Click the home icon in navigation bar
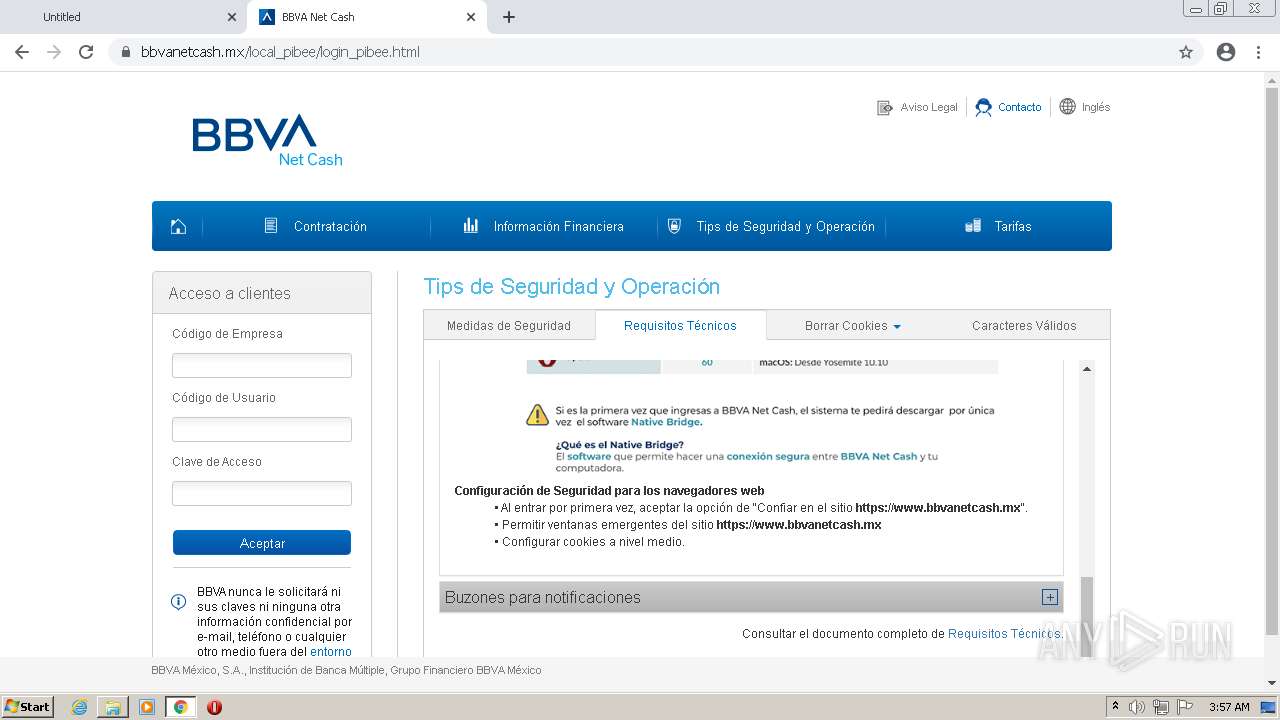The image size is (1280, 720). (x=178, y=226)
